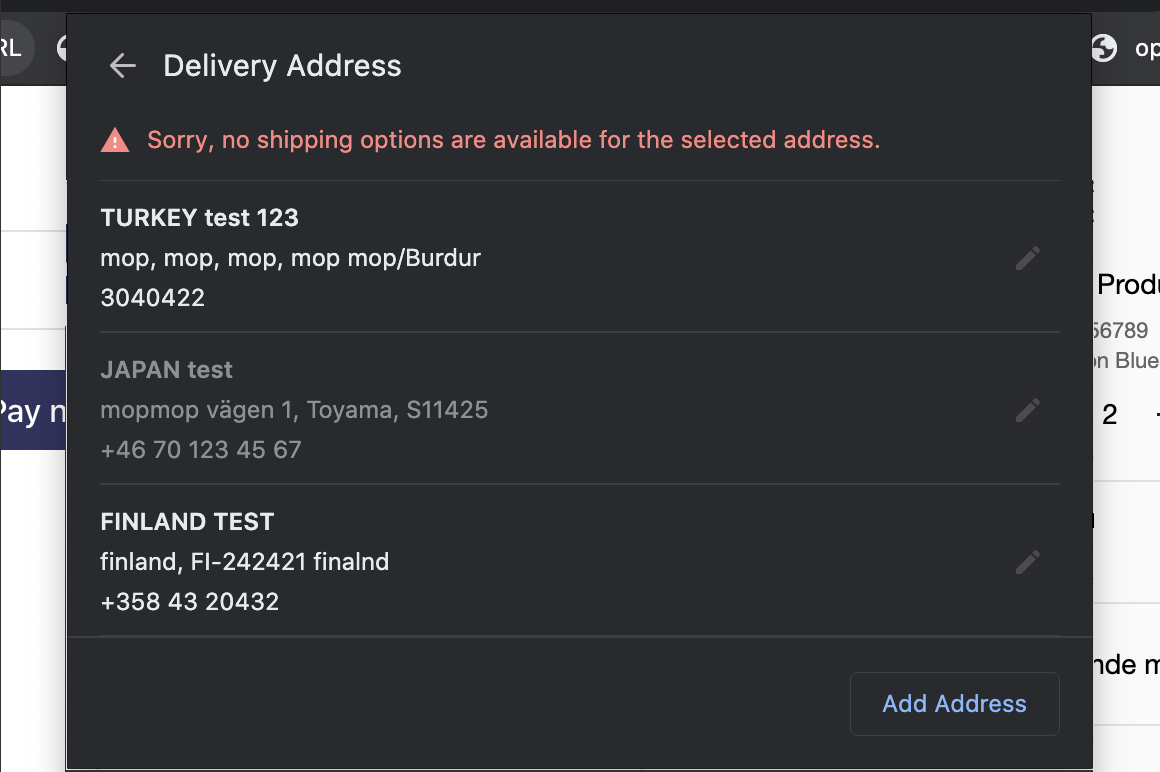Click the Turkey address line mentioning Burdur
The width and height of the screenshot is (1160, 772).
click(290, 258)
